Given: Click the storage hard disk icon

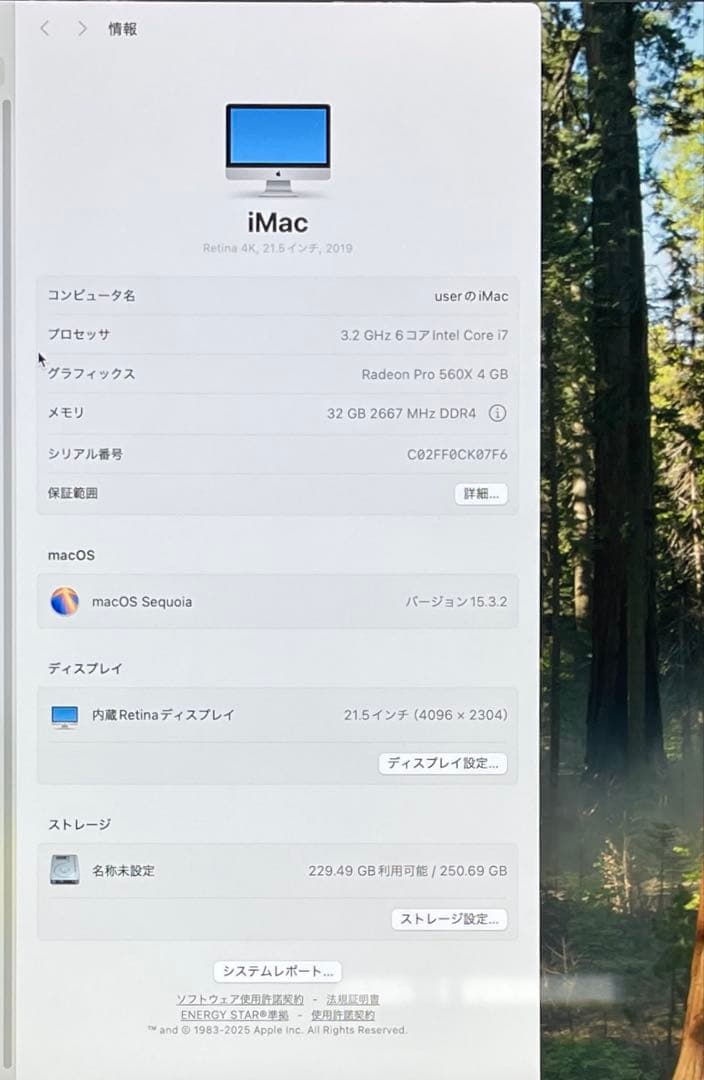Looking at the screenshot, I should coord(65,870).
